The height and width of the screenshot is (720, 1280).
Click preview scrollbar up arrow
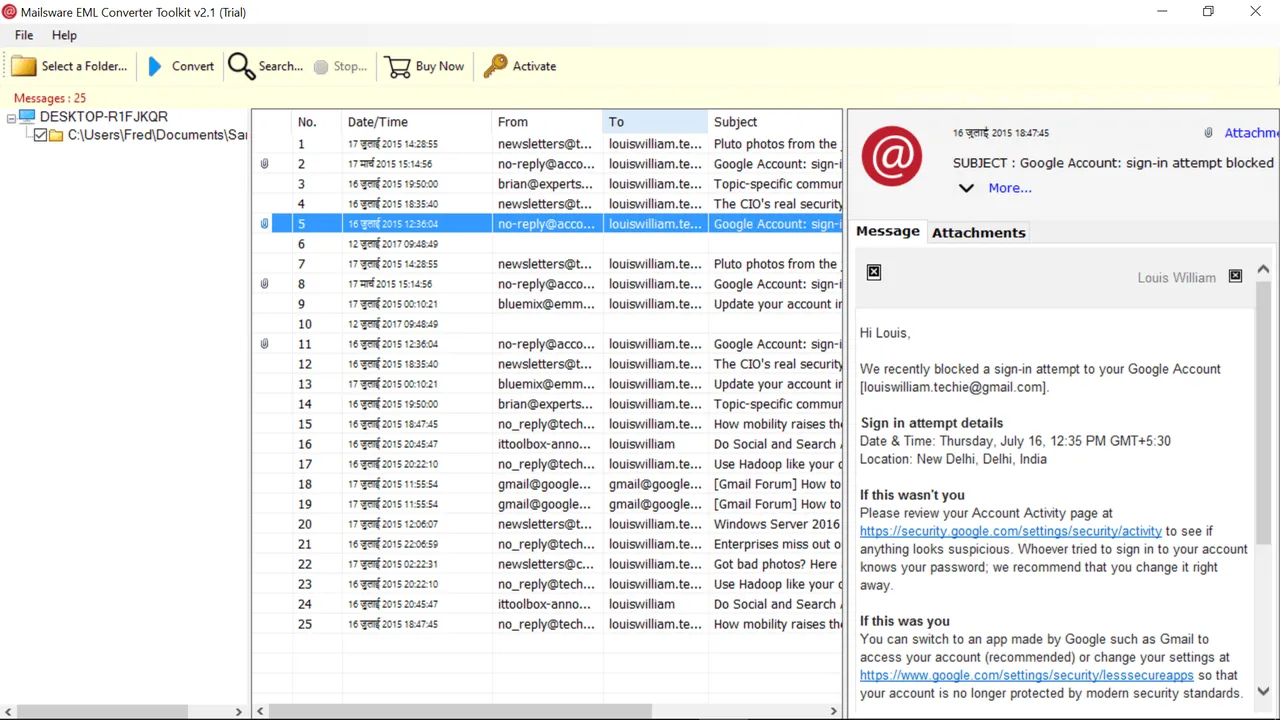coord(1263,269)
